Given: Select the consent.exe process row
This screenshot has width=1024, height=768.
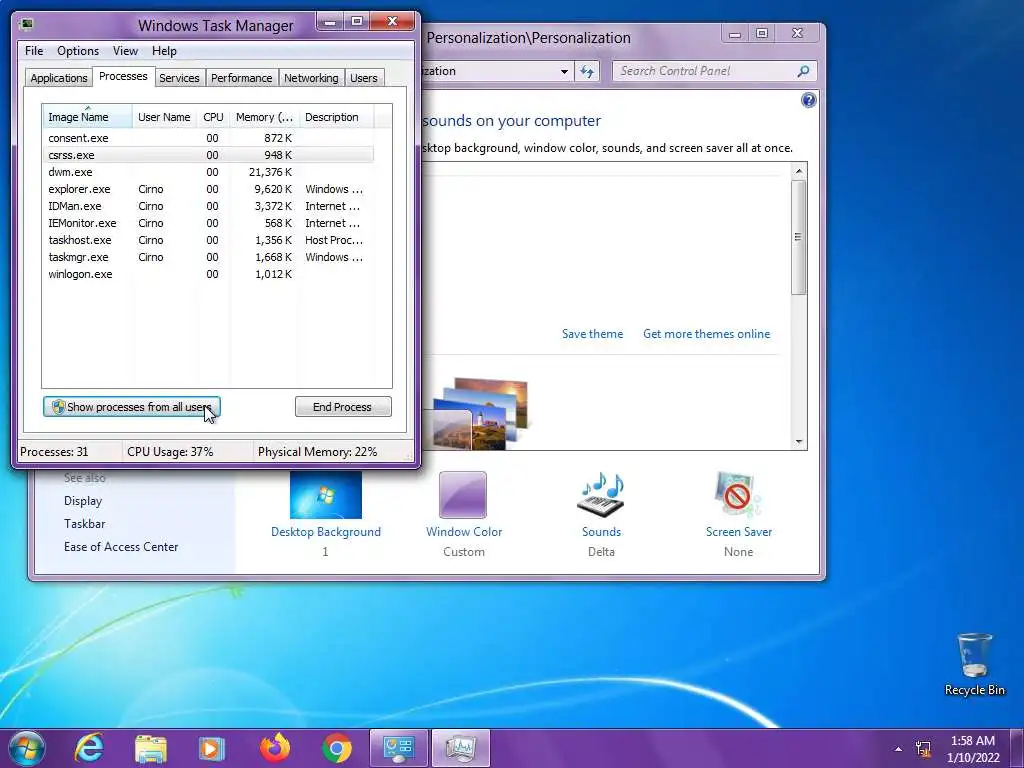Looking at the screenshot, I should coord(208,138).
